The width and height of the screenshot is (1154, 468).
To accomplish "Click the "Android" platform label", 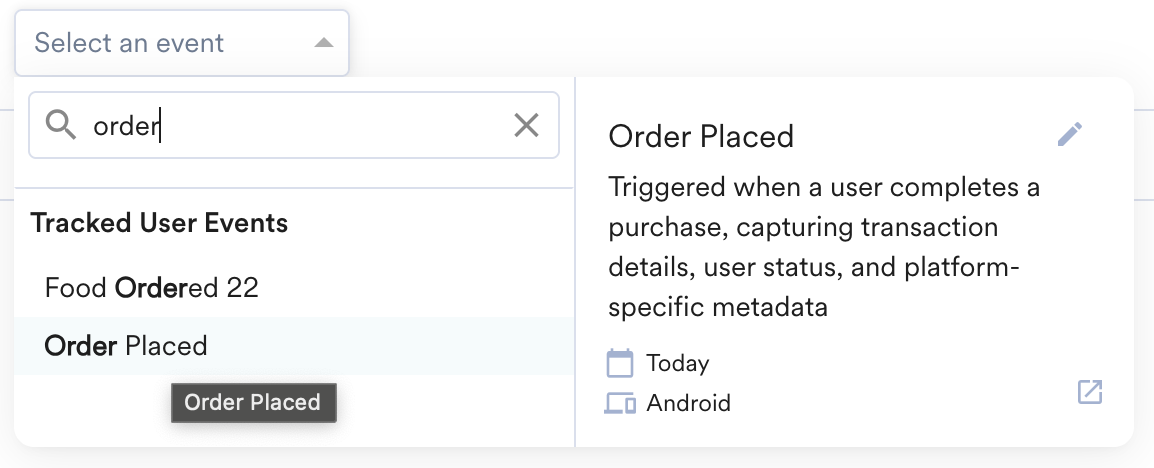I will [688, 403].
